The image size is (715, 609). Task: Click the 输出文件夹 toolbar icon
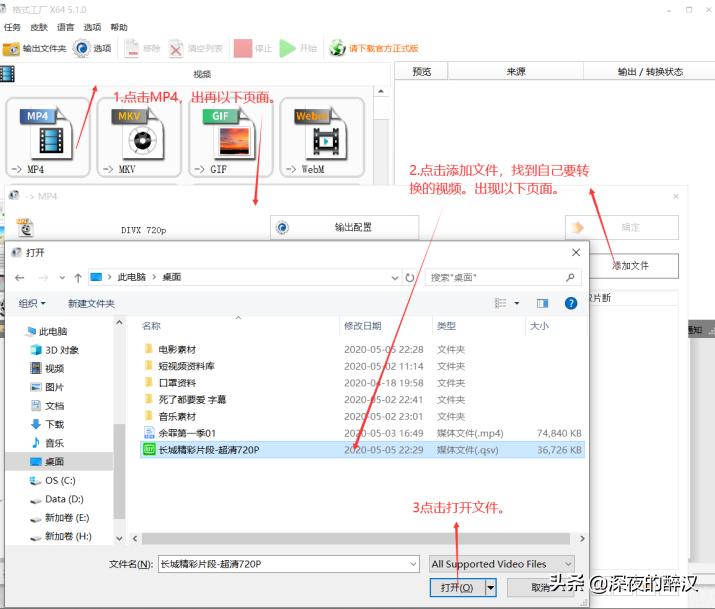point(11,48)
